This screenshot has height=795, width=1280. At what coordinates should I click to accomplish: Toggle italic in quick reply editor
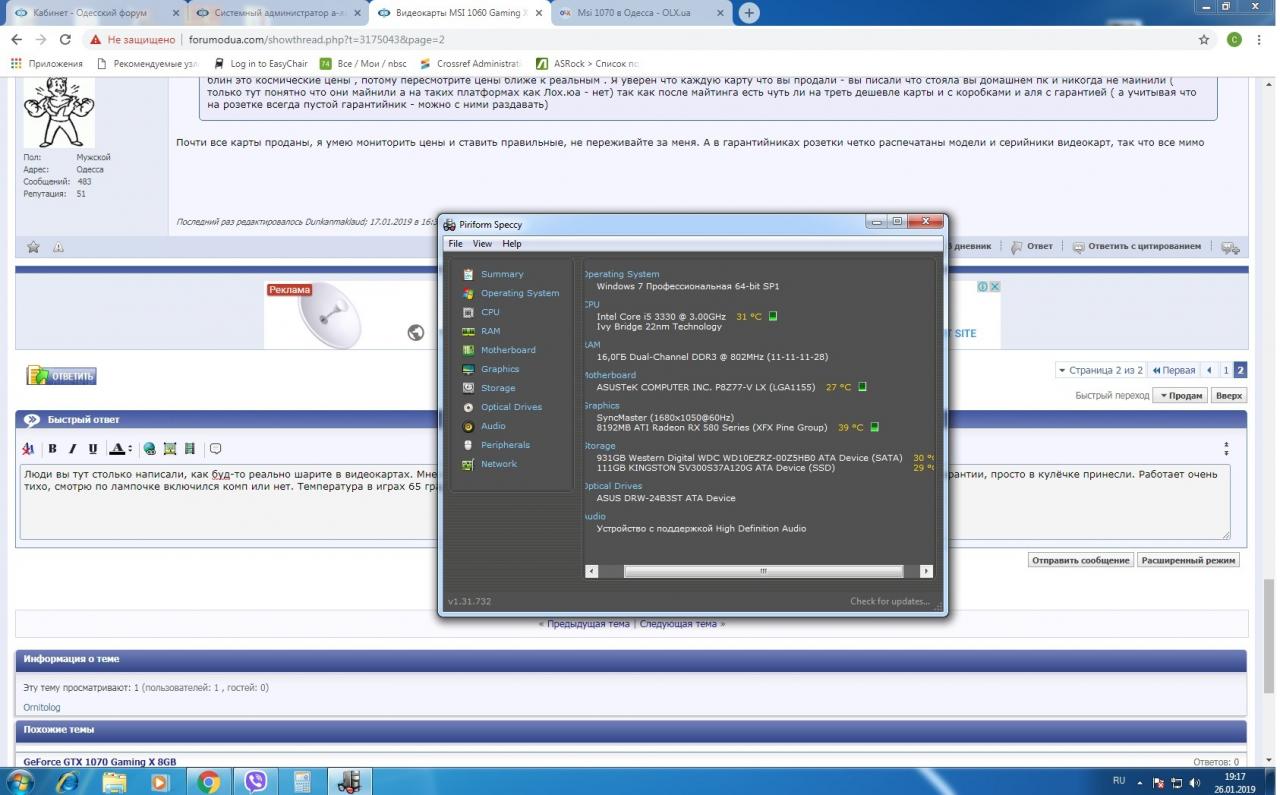coord(72,449)
